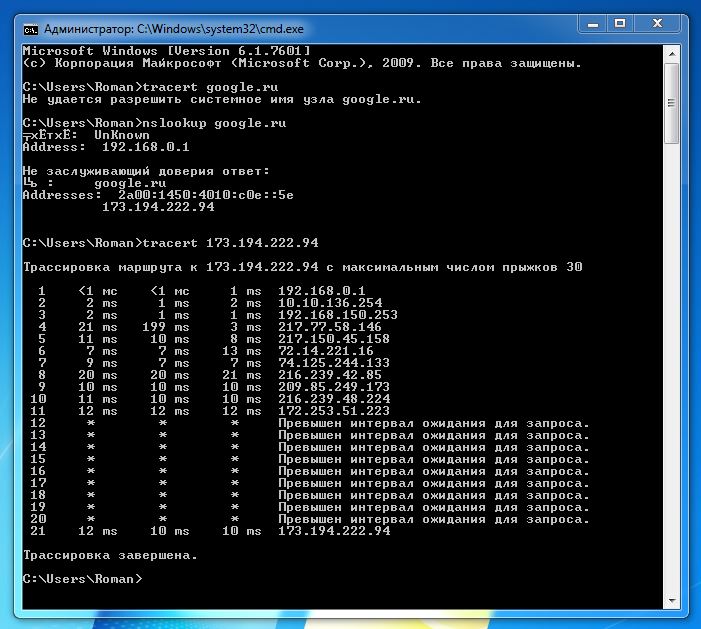
Task: Click hop 6 address 72.14.221.16
Action: (x=326, y=351)
